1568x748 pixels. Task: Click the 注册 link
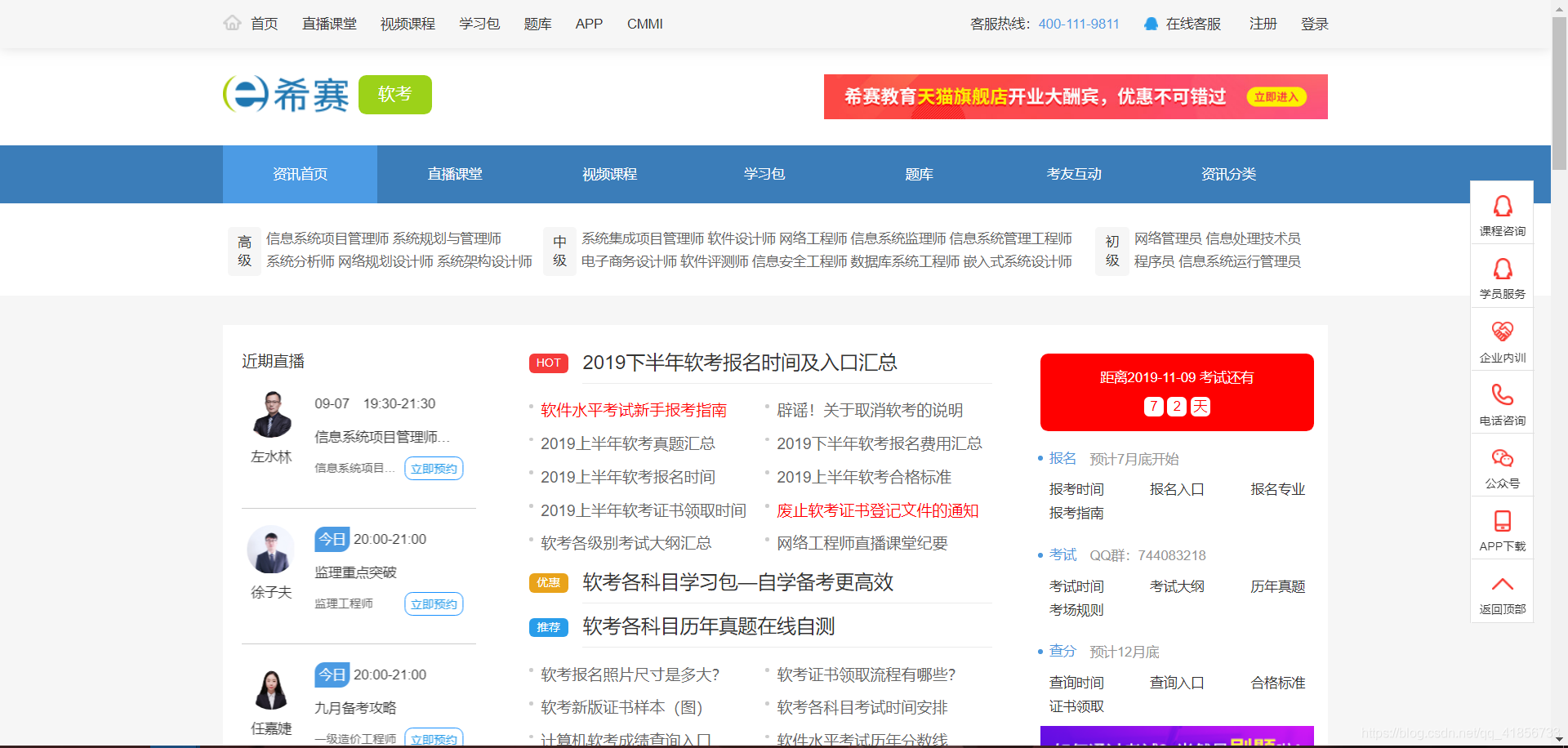coord(1263,24)
